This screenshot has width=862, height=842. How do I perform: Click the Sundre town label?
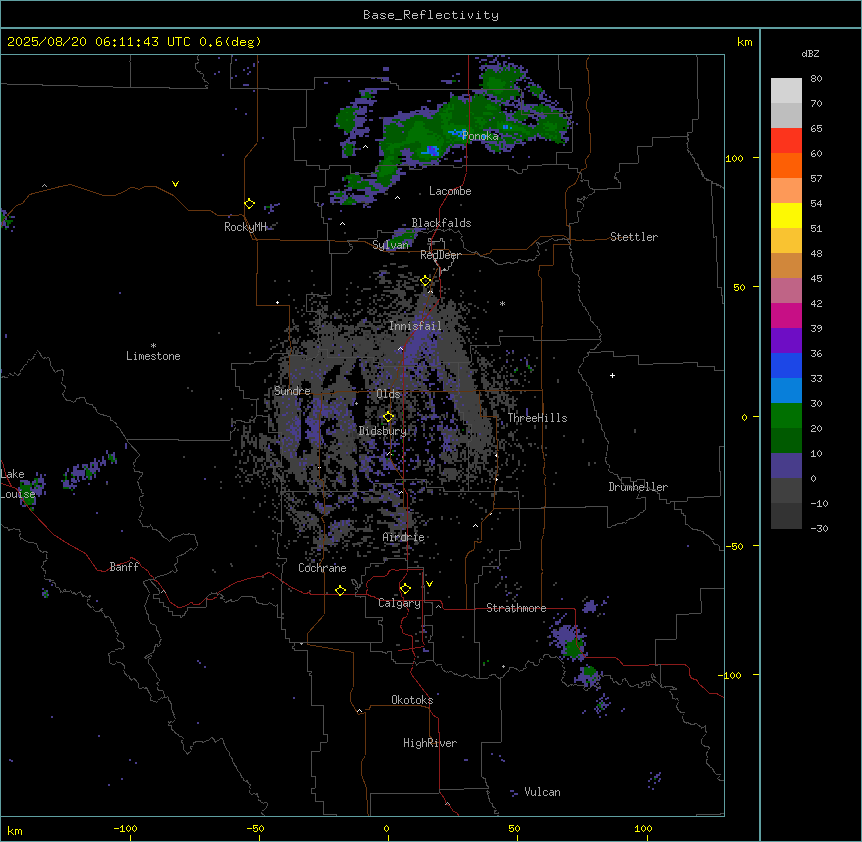(x=292, y=391)
